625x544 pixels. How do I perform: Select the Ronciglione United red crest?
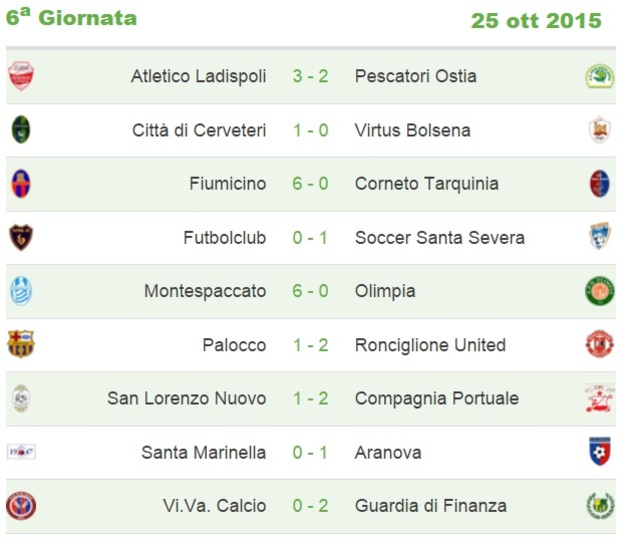(x=599, y=344)
